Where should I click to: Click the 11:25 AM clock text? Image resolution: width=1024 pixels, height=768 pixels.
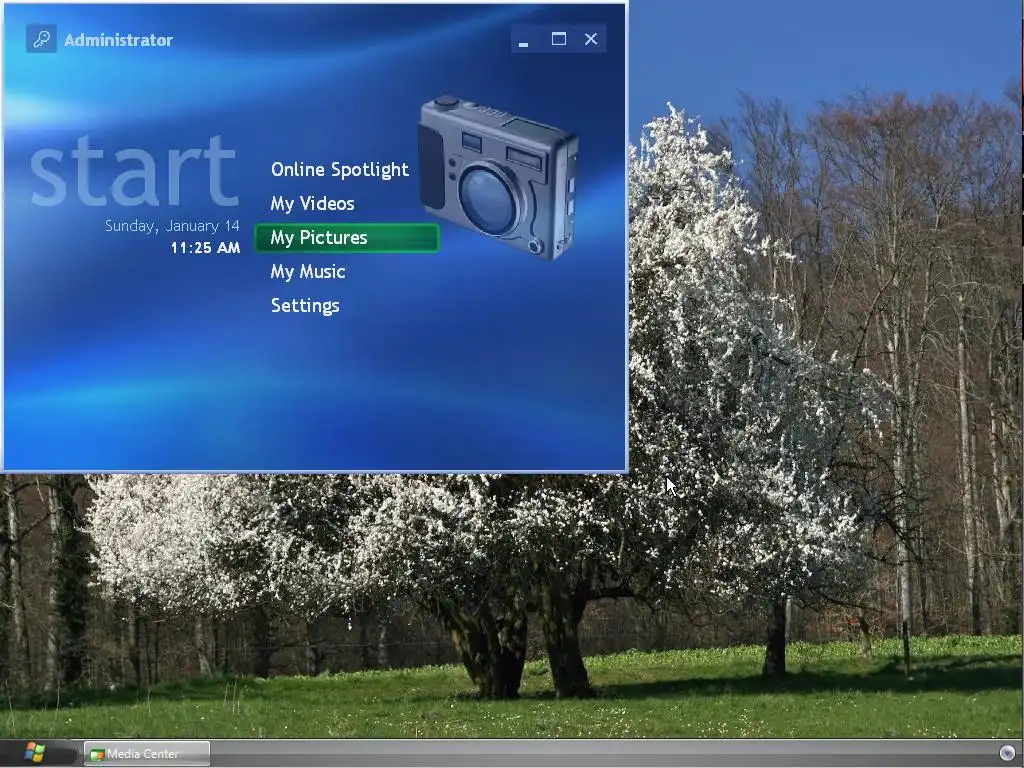point(205,248)
